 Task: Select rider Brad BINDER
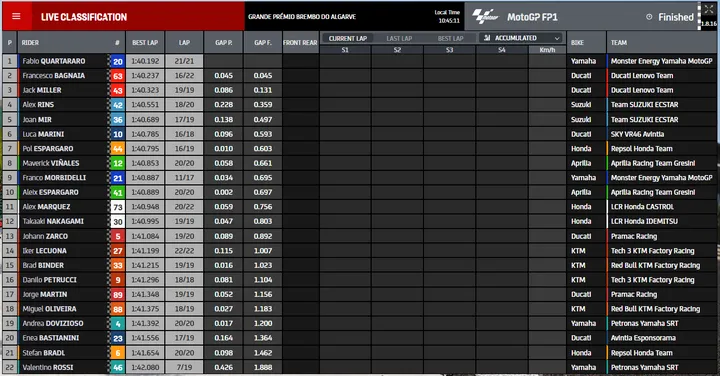(43, 265)
